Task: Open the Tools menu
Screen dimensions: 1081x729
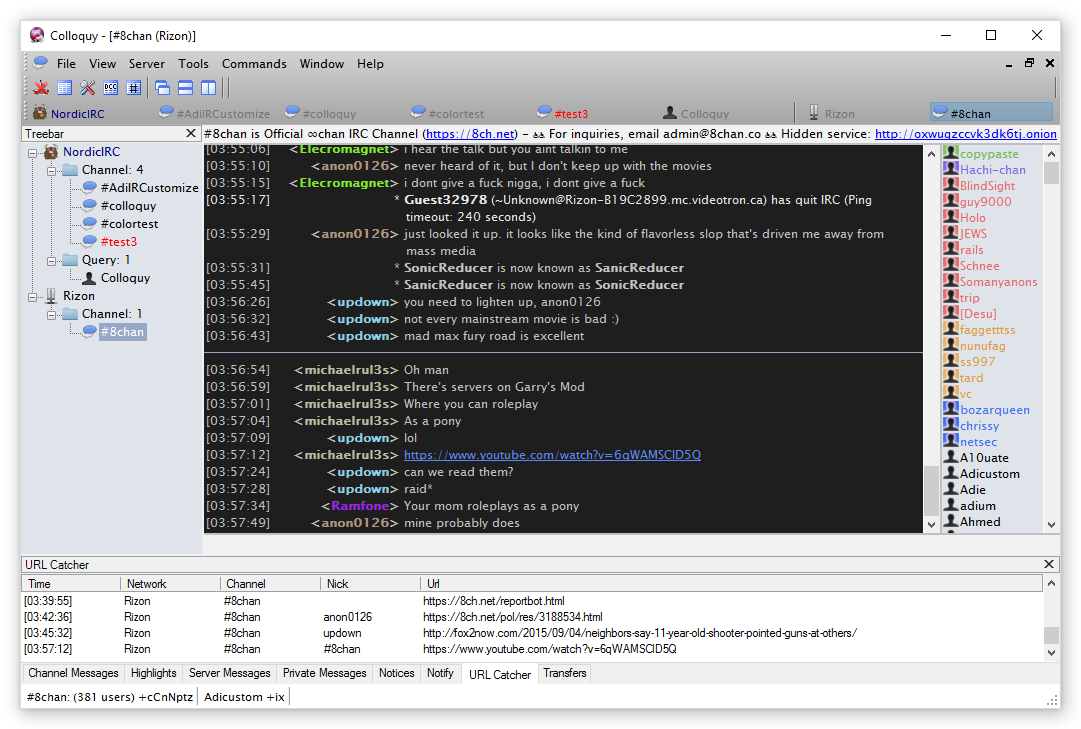Action: pos(193,63)
